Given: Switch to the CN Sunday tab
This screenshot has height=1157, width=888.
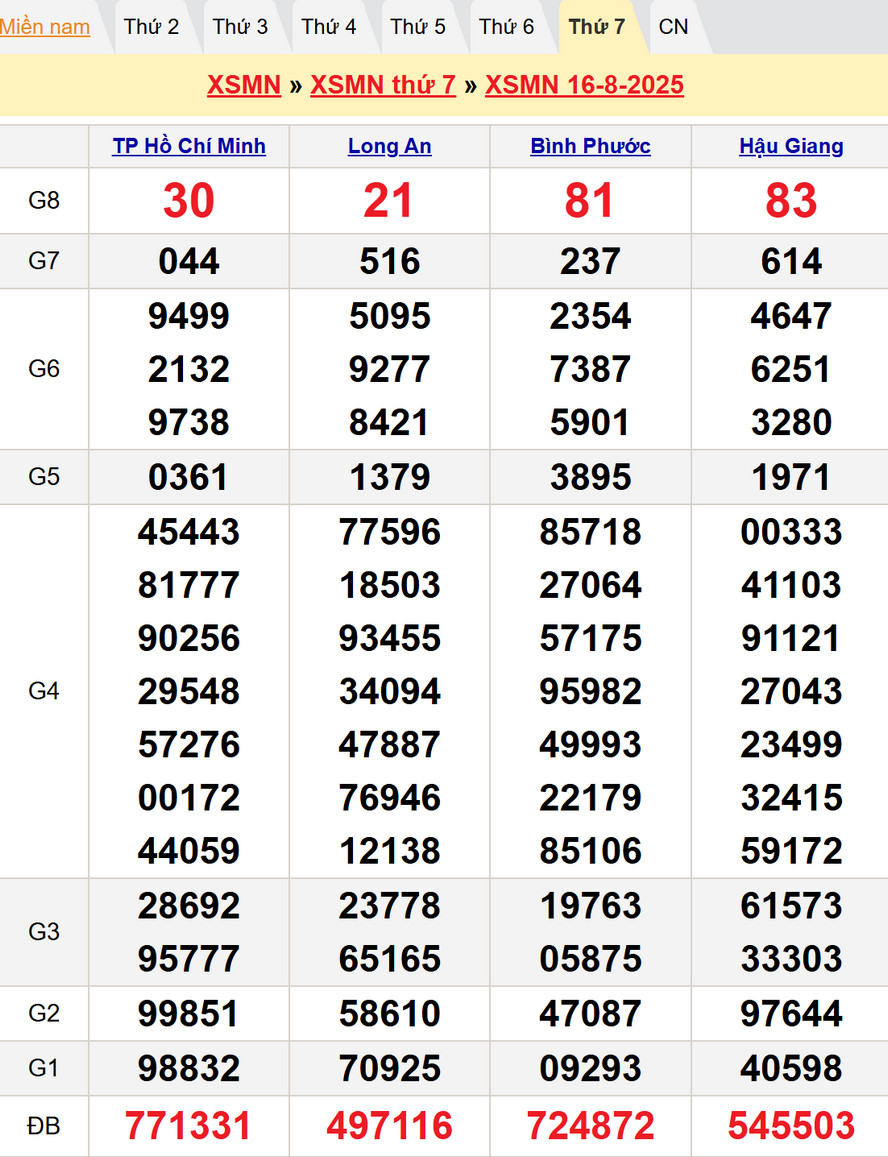Looking at the screenshot, I should coord(674,27).
